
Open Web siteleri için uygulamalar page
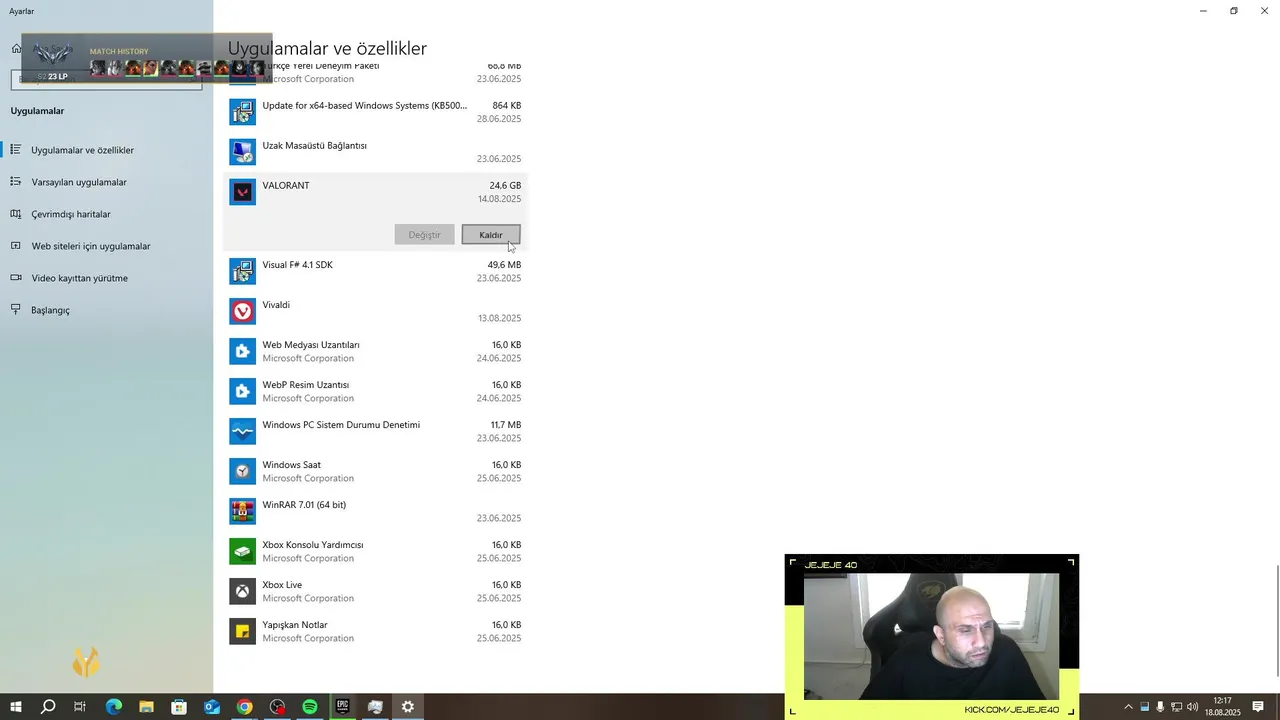point(91,246)
